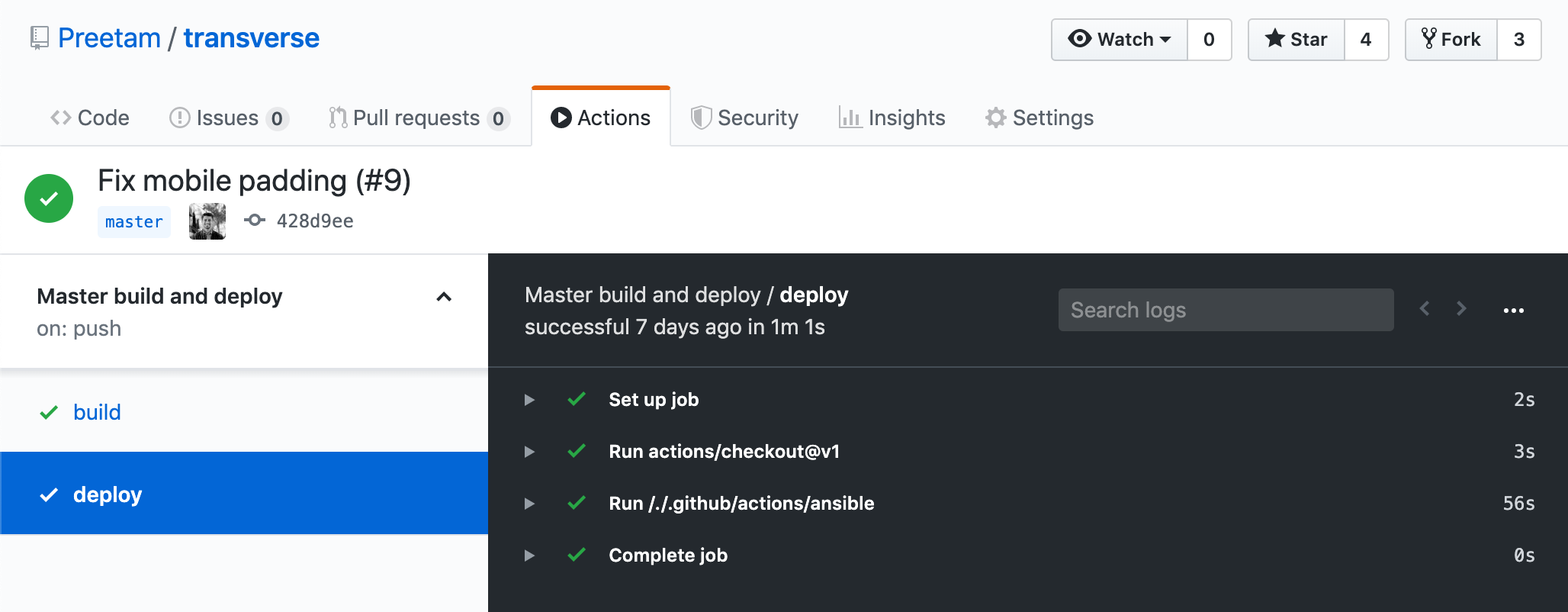Click the master branch label
Screen dimensions: 1568x612
tap(134, 222)
